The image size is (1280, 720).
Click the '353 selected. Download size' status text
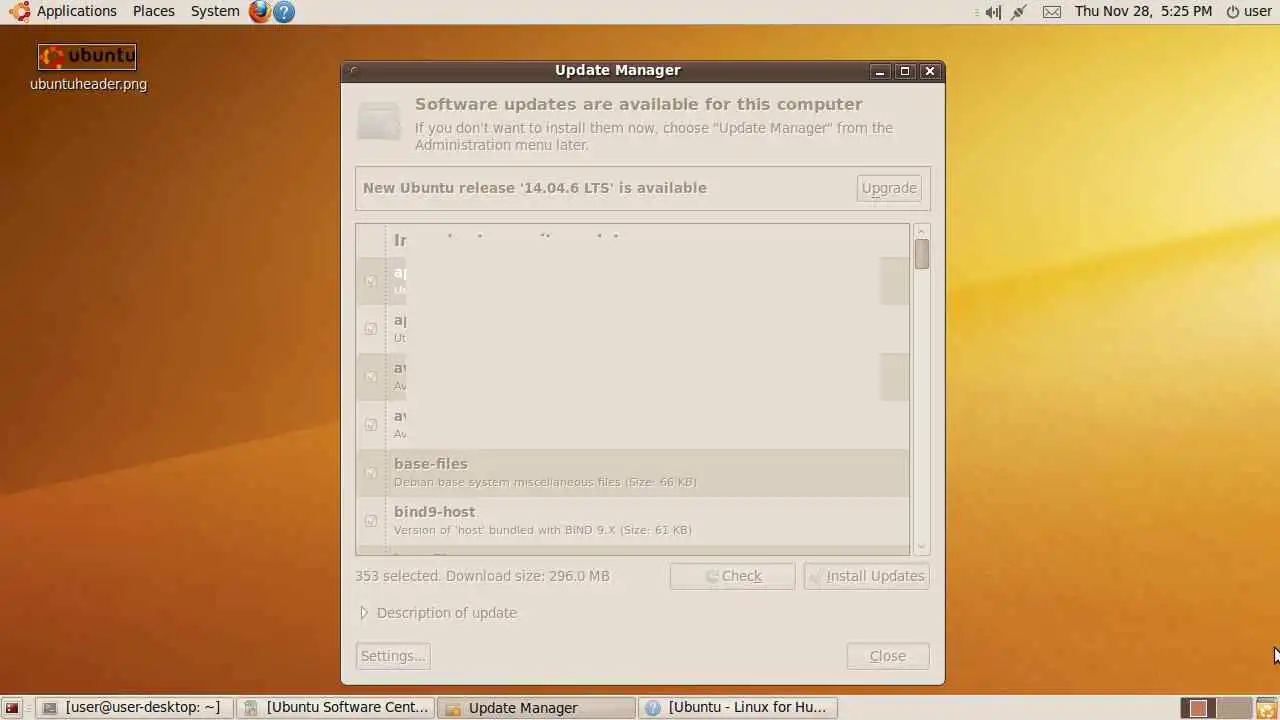coord(482,576)
